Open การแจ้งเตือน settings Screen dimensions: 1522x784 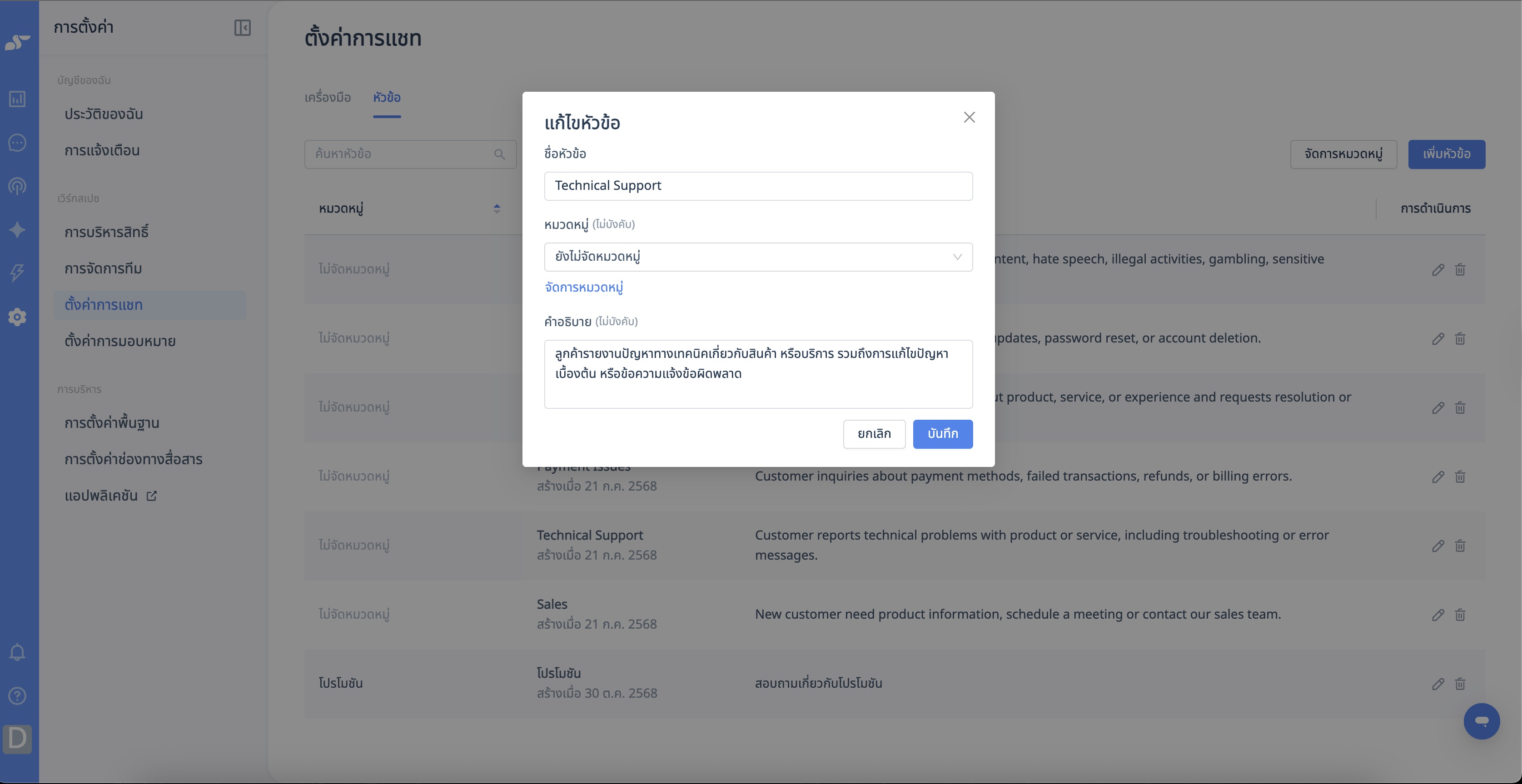102,151
